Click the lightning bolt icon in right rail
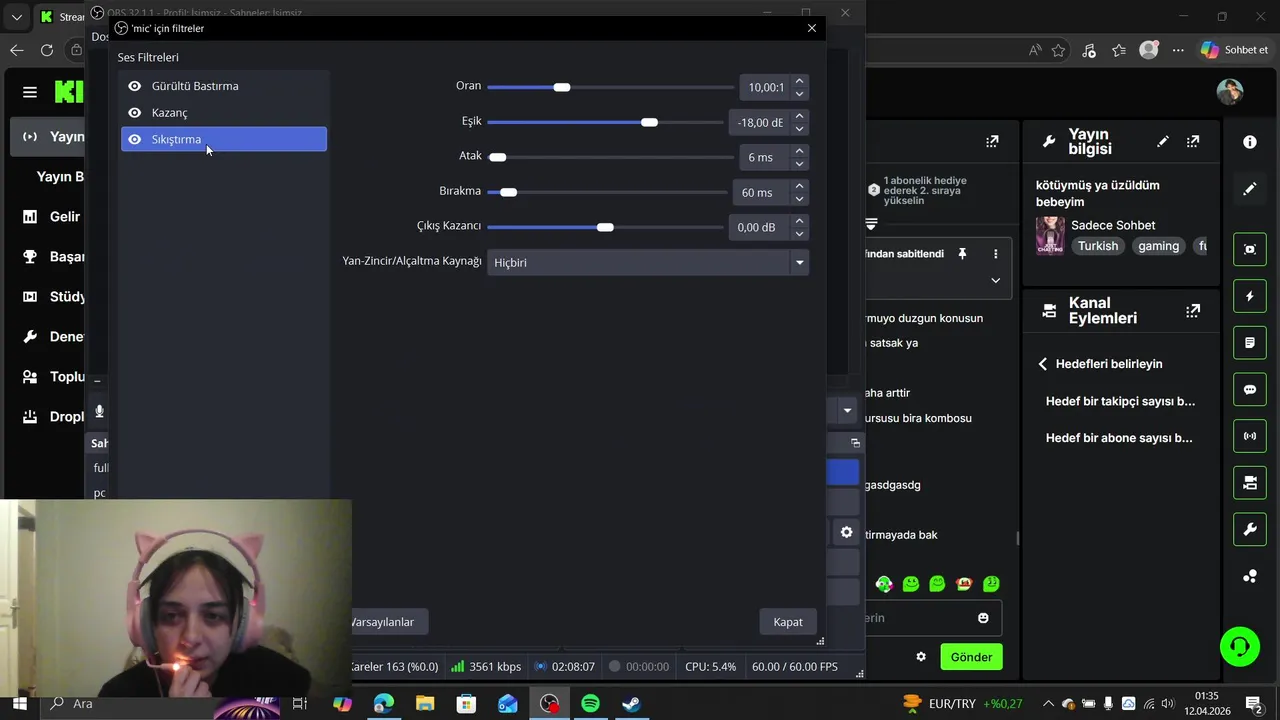The width and height of the screenshot is (1280, 720). click(1250, 297)
